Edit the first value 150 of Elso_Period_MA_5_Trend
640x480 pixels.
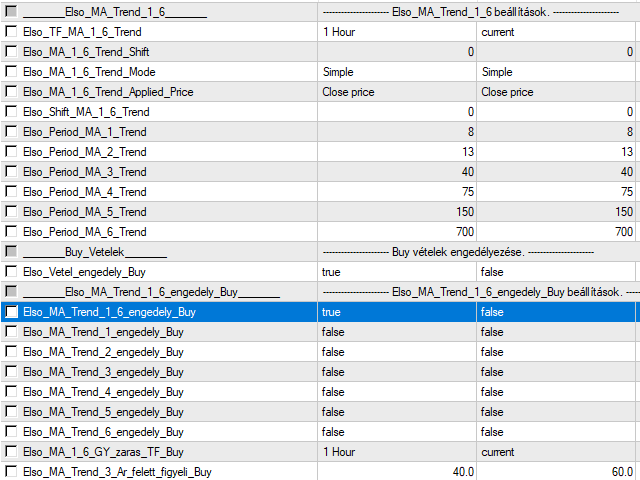point(397,212)
